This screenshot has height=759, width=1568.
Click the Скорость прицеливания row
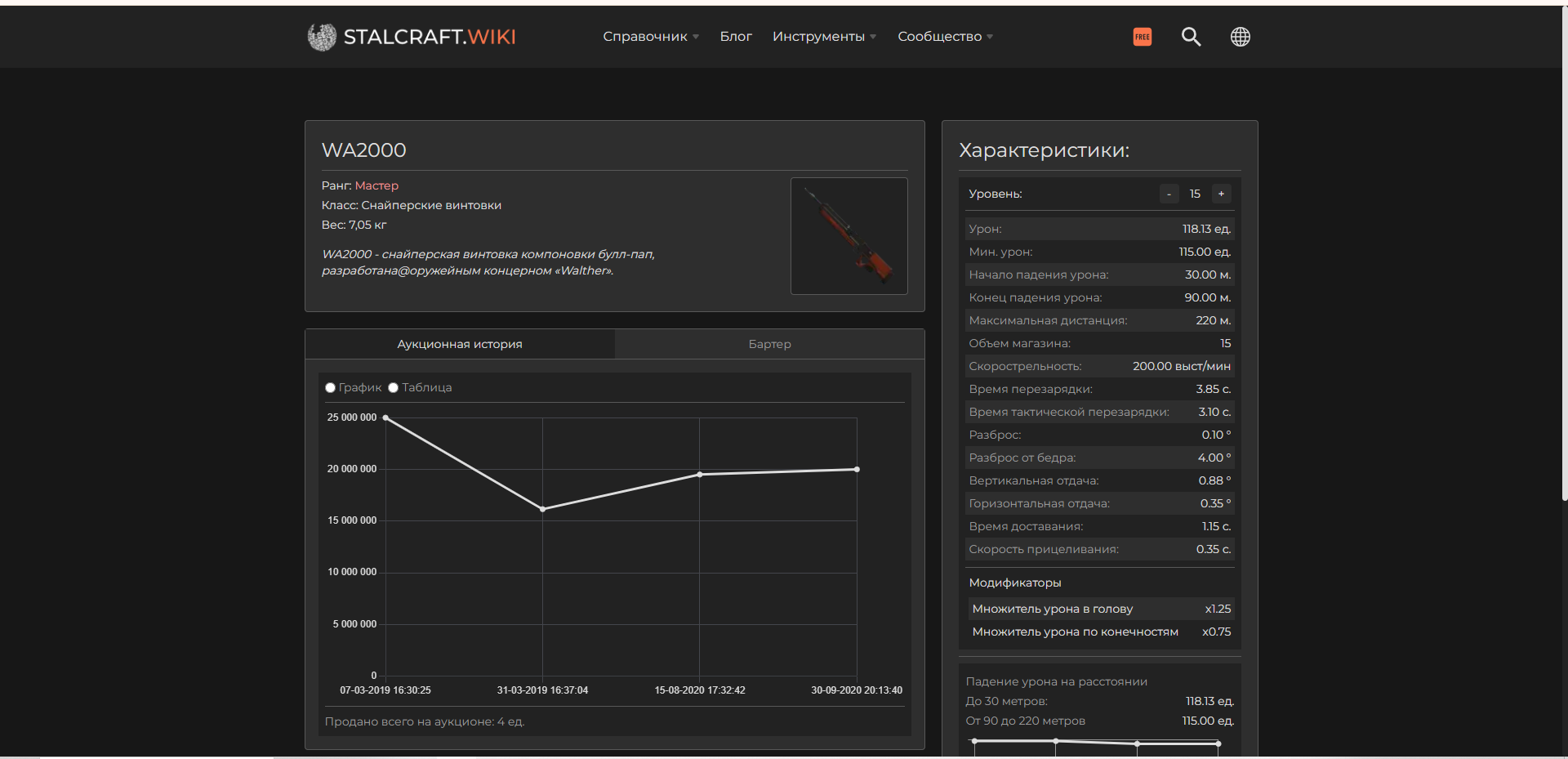pyautogui.click(x=1099, y=549)
